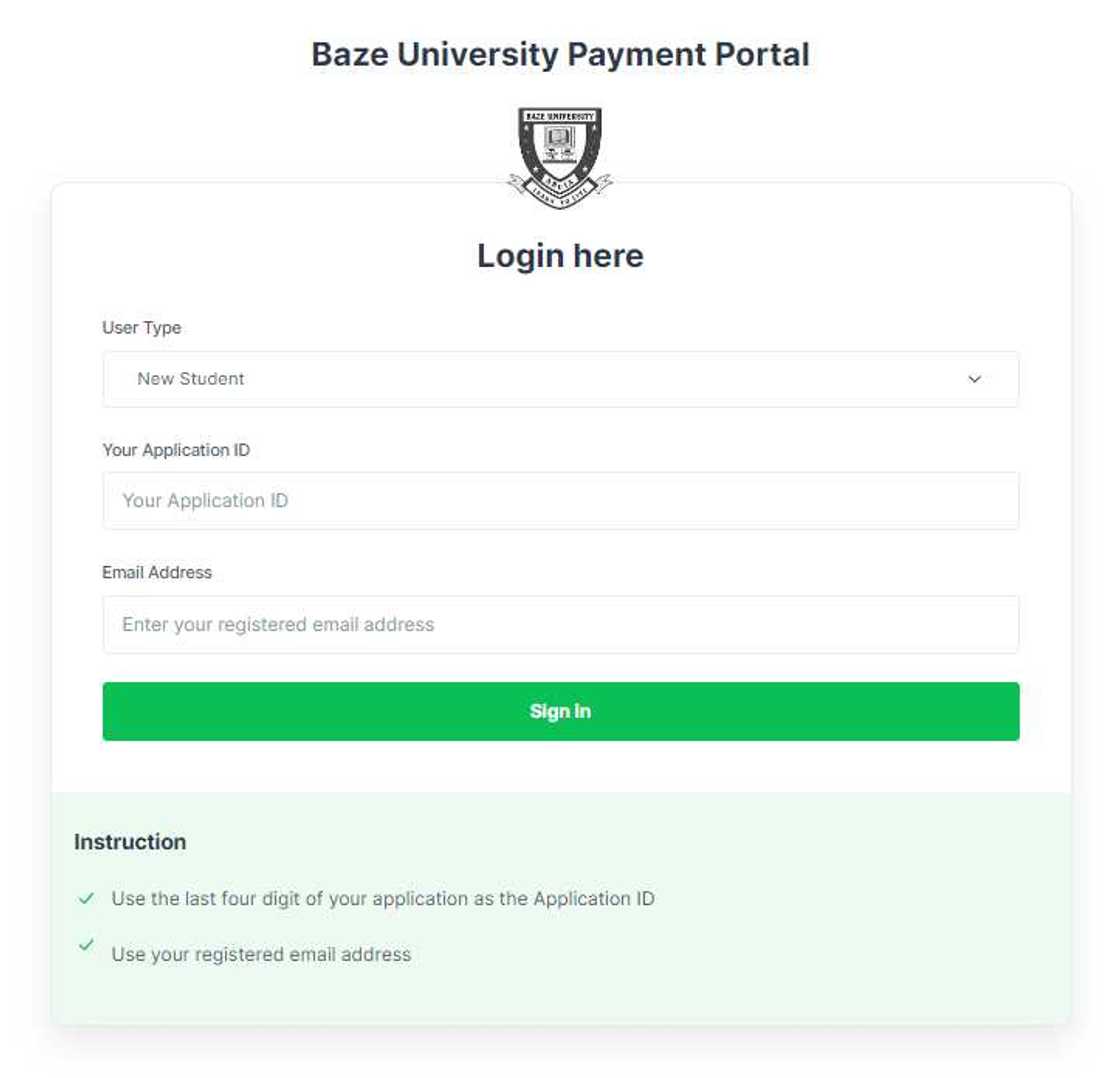Click inside Your Application ID field
Viewport: 1120px width, 1078px height.
(560, 500)
